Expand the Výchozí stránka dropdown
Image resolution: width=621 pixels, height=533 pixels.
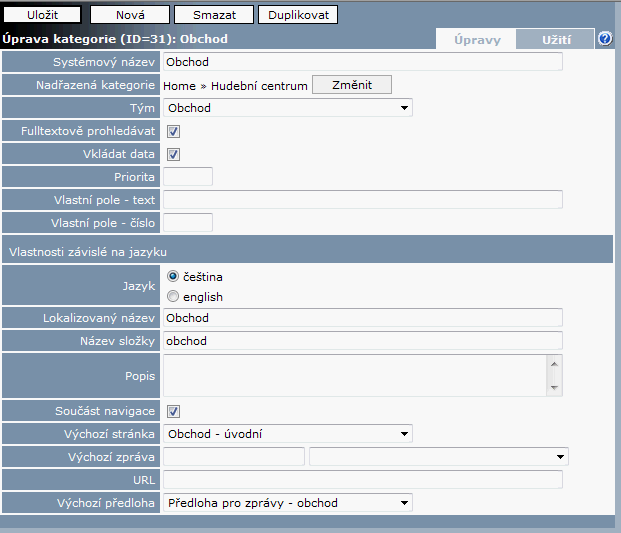pos(288,434)
